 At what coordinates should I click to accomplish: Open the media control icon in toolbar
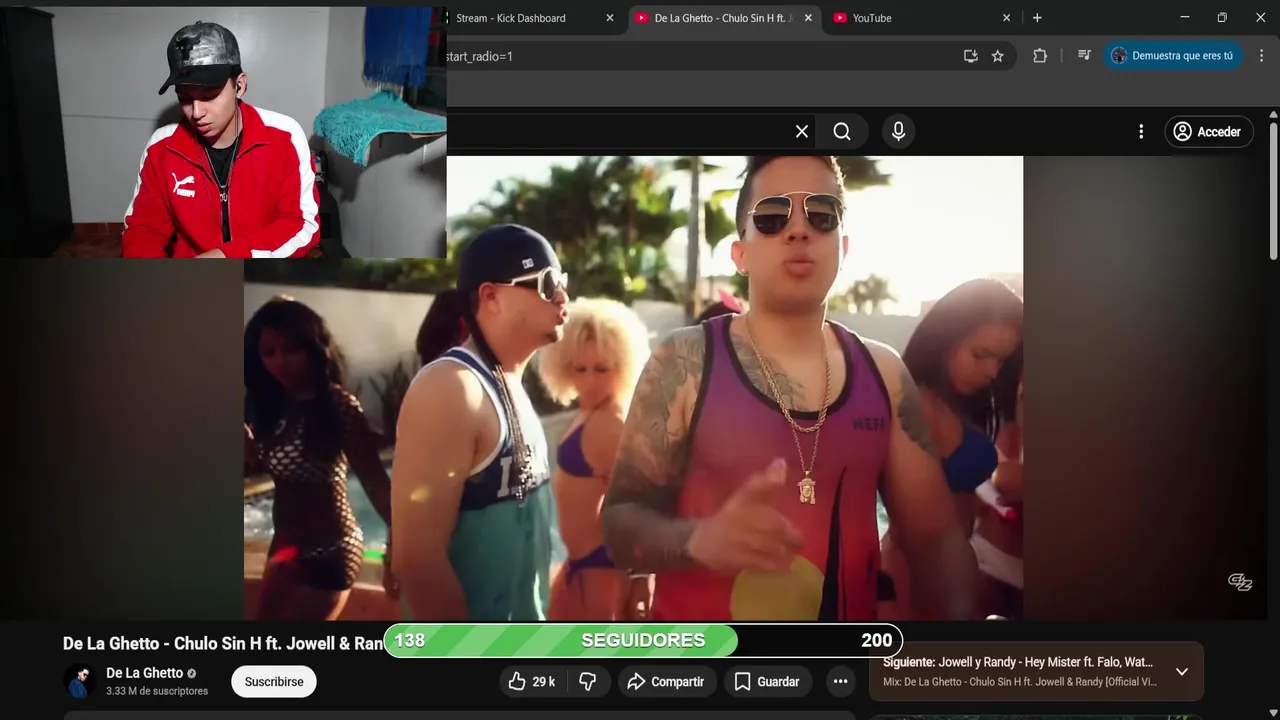pos(1084,56)
